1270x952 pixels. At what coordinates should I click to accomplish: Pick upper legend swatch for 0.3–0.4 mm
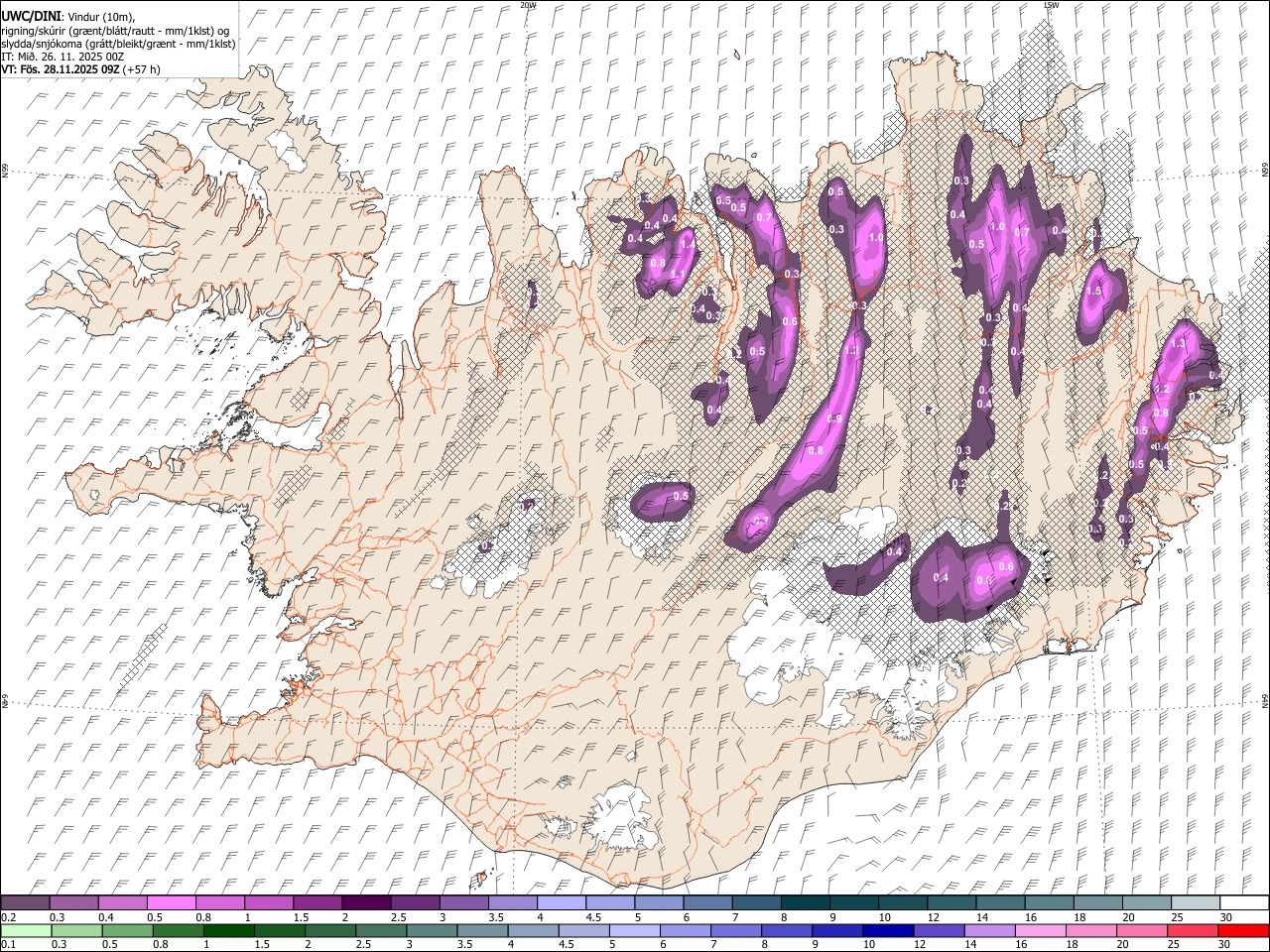[74, 903]
